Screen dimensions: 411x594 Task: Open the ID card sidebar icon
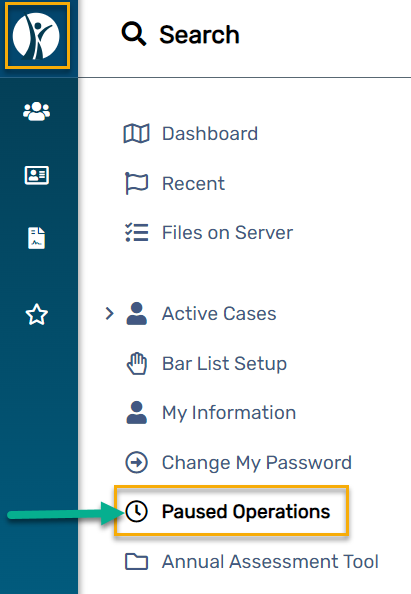[x=37, y=175]
